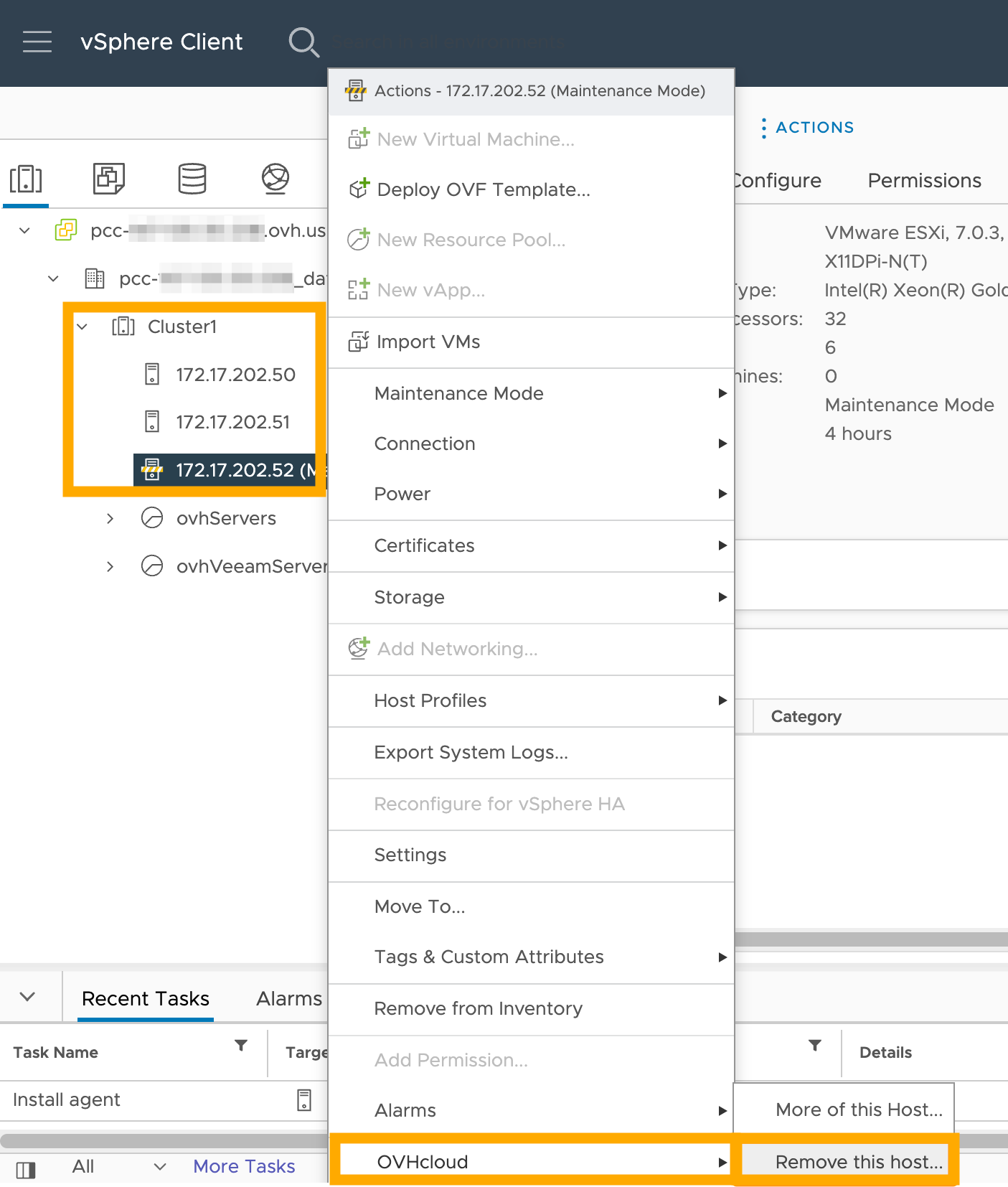This screenshot has height=1187, width=1008.
Task: Open the Recent Tasks tab
Action: [x=146, y=998]
